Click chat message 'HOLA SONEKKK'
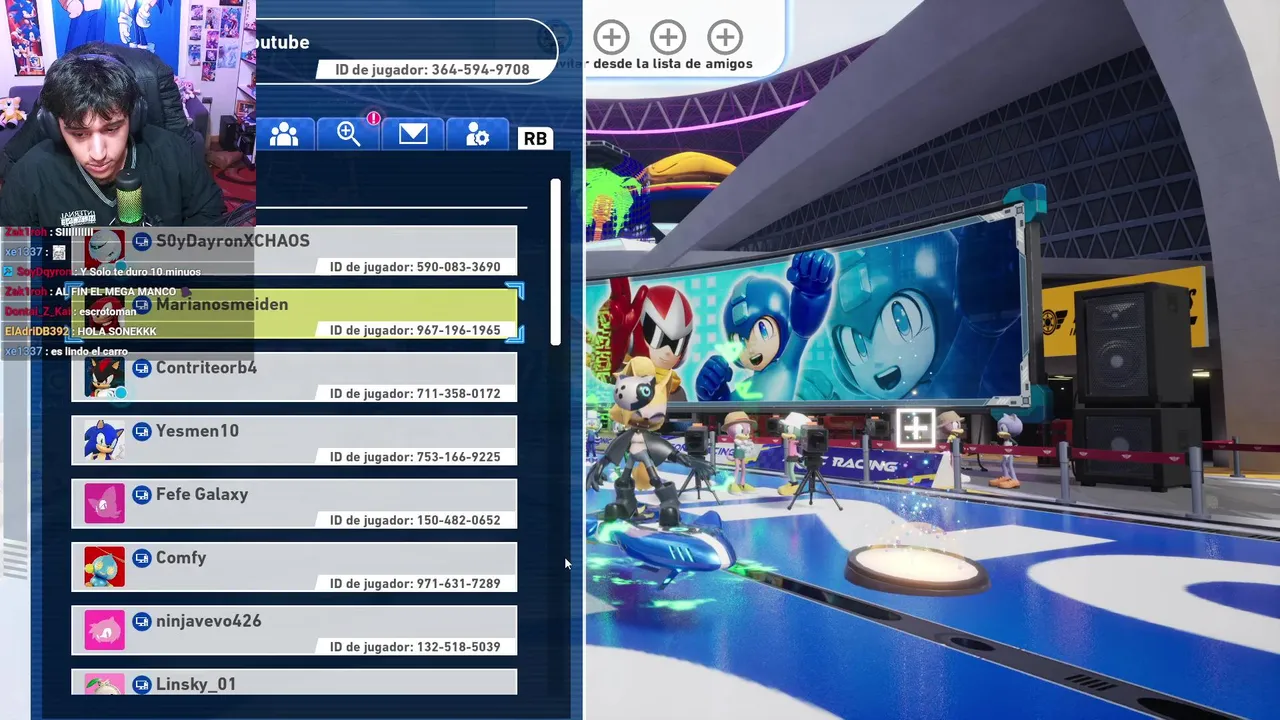 tap(117, 331)
